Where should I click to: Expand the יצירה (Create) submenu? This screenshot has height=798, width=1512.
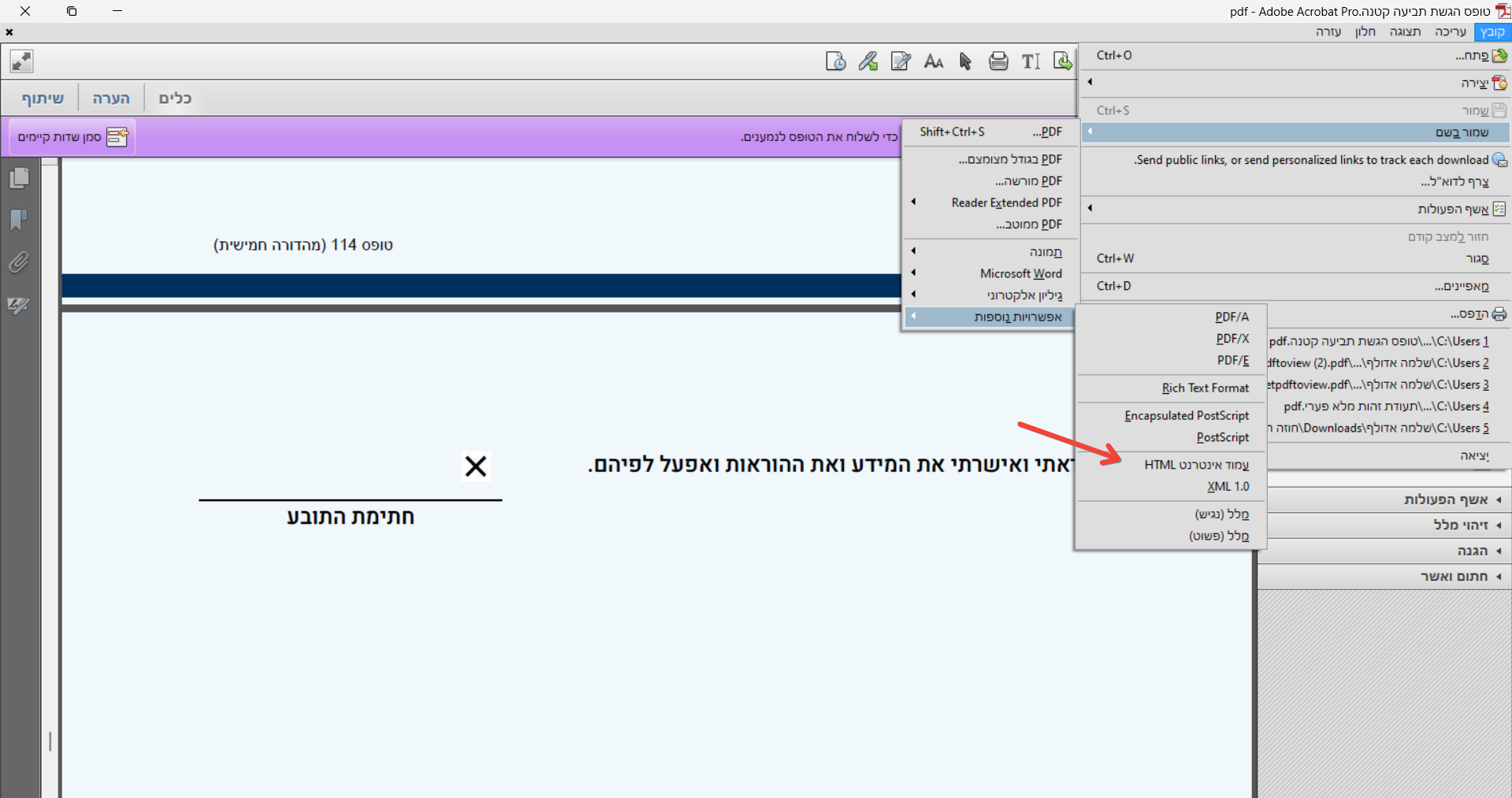click(x=1297, y=83)
